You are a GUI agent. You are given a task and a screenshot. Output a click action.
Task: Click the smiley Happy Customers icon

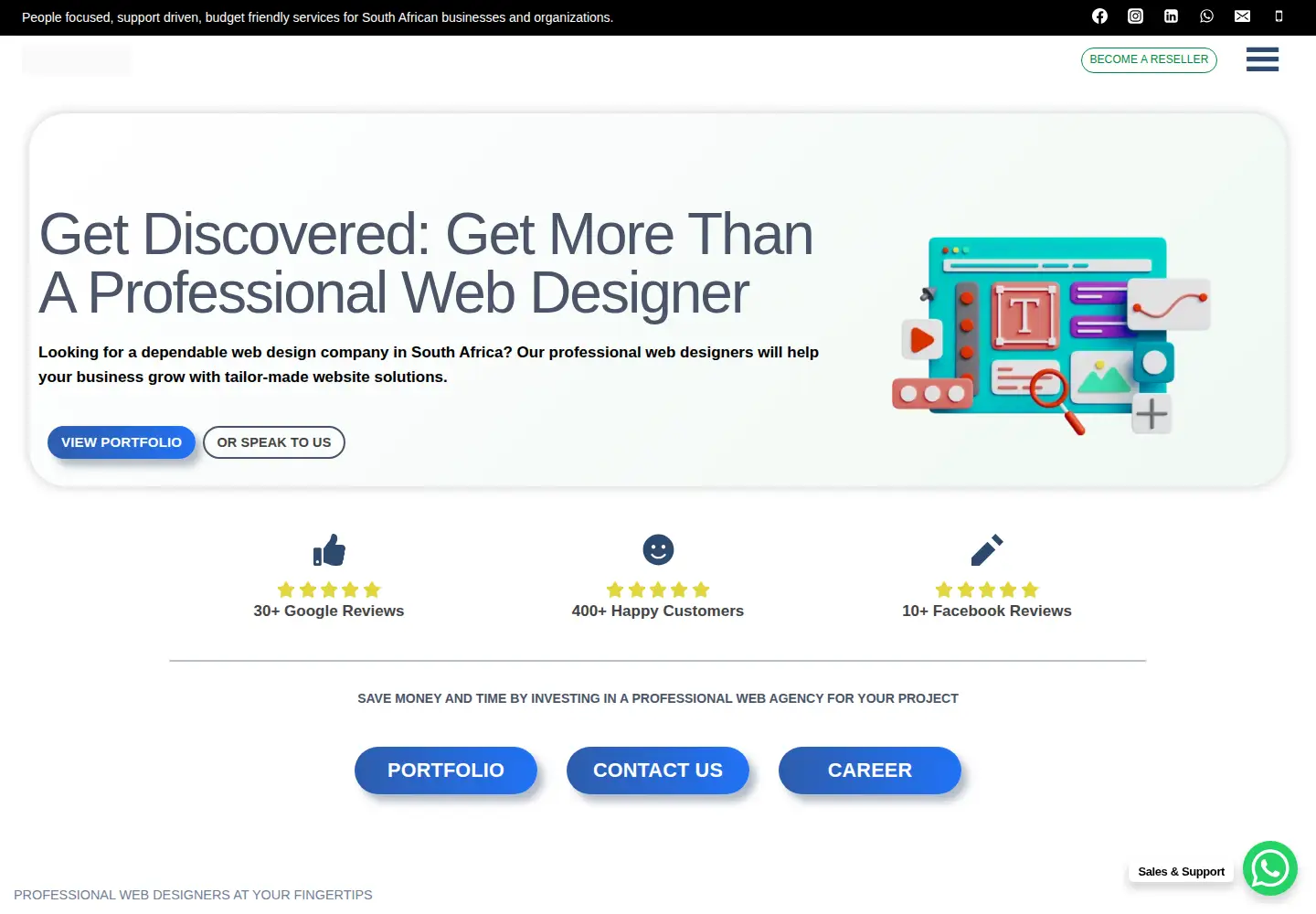pos(658,549)
